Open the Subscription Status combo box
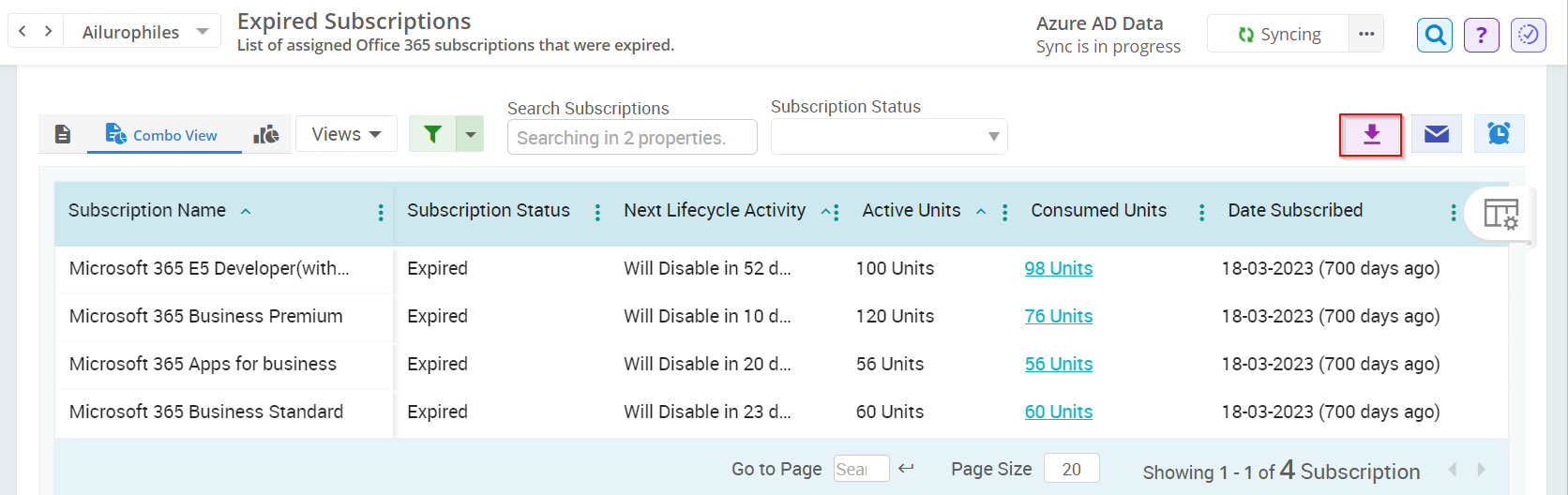Screen dimensions: 1568x495 889,137
